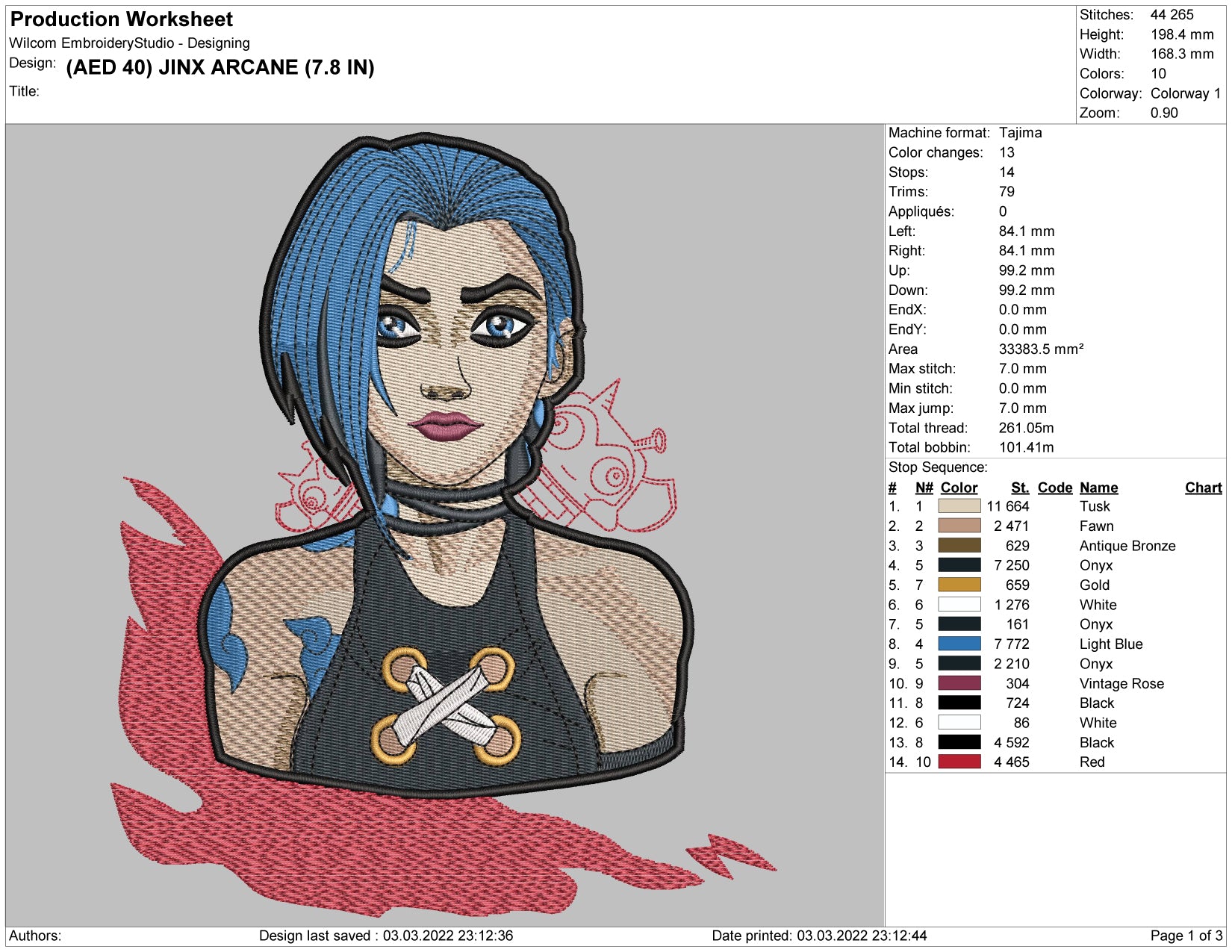
Task: Click the 'Stop Sequence:' label
Action: (938, 467)
